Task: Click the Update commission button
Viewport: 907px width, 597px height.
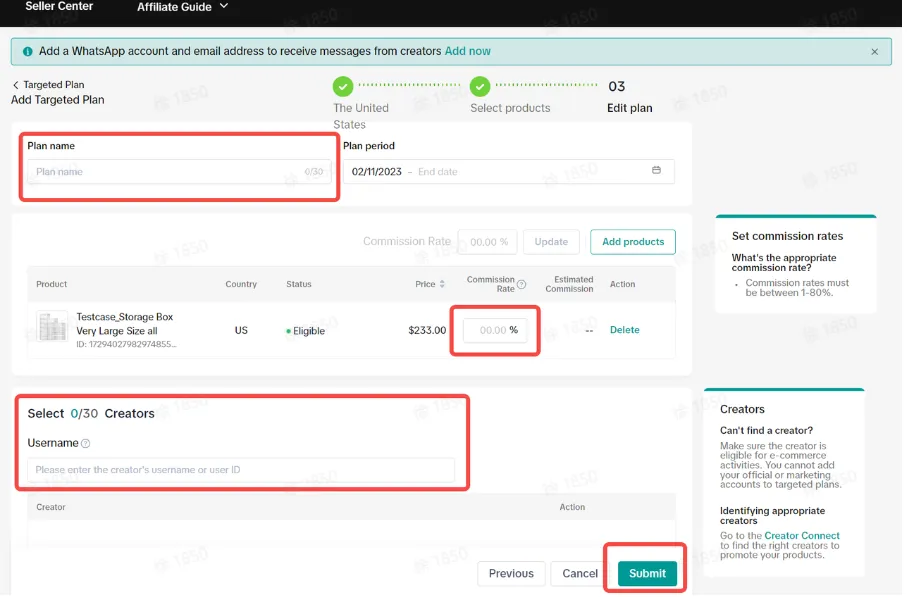Action: pyautogui.click(x=551, y=242)
